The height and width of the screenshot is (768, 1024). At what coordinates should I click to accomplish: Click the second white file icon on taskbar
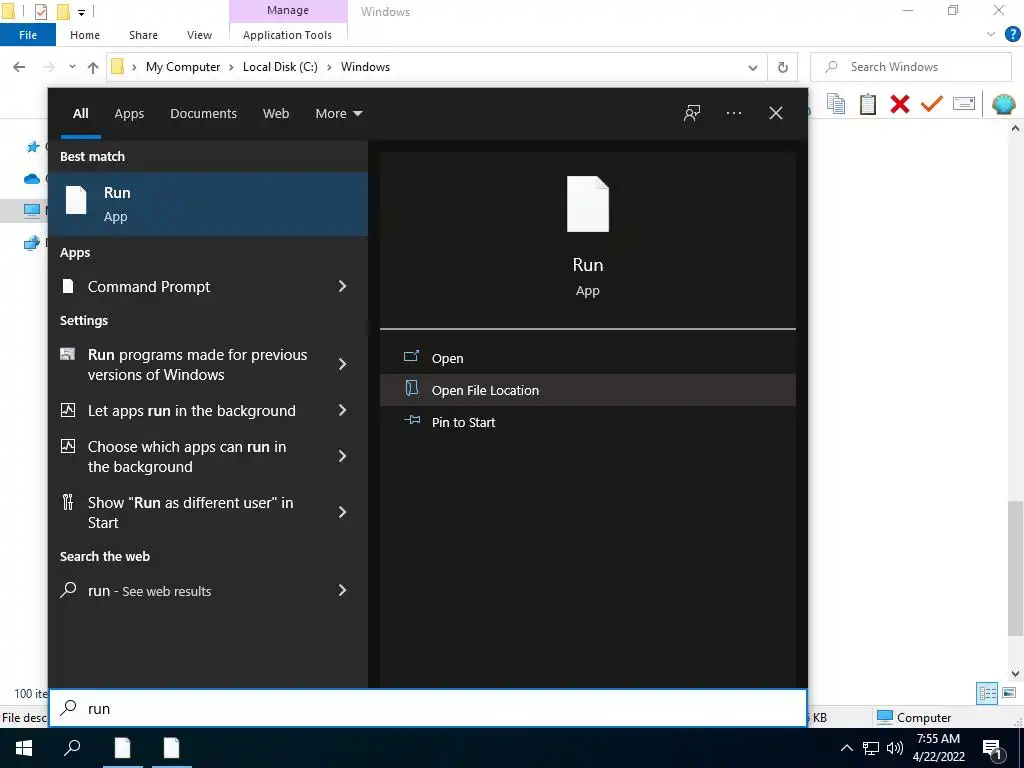171,748
